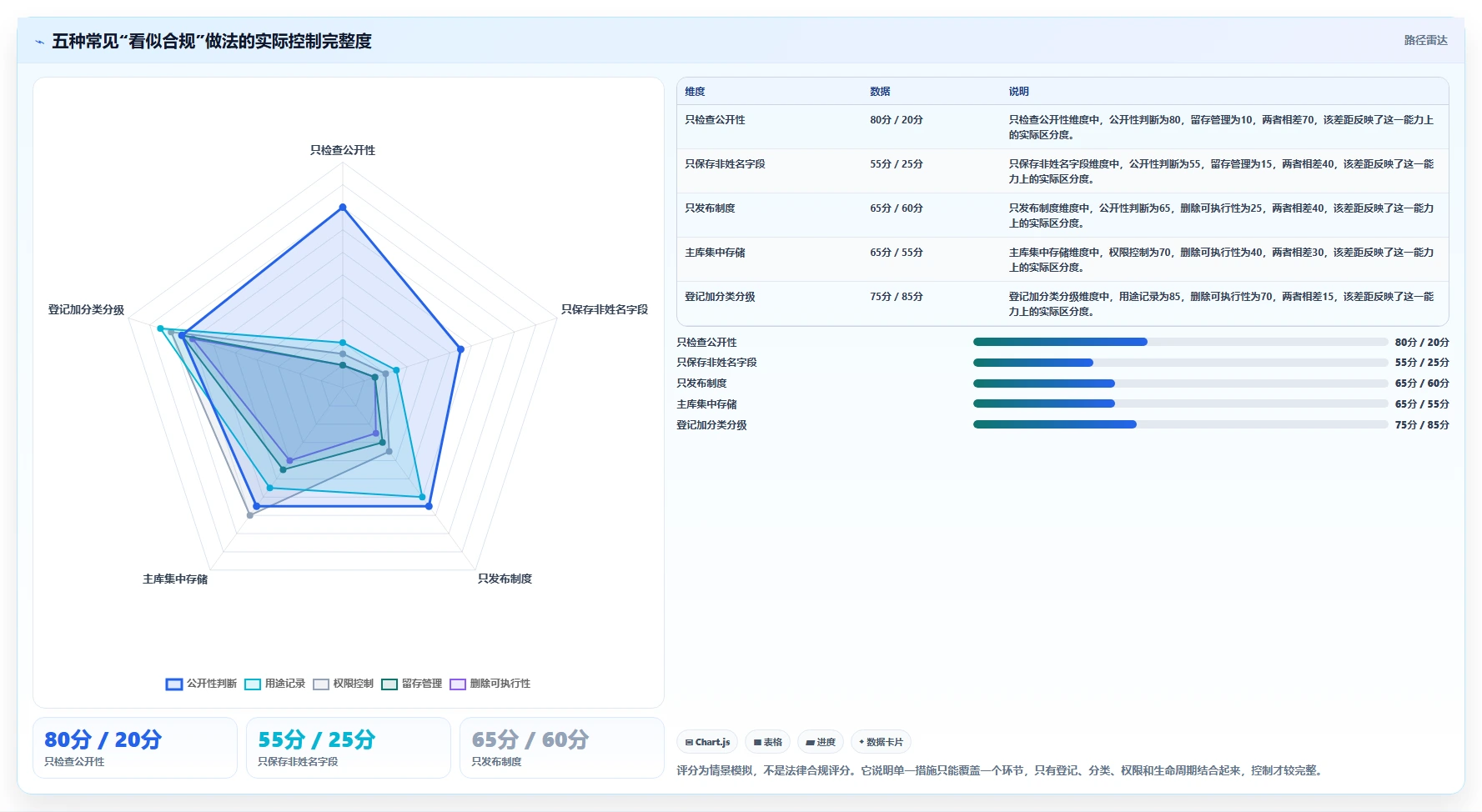This screenshot has width=1482, height=812.
Task: Click the 65分 / 55分 progress value label
Action: 1422,403
